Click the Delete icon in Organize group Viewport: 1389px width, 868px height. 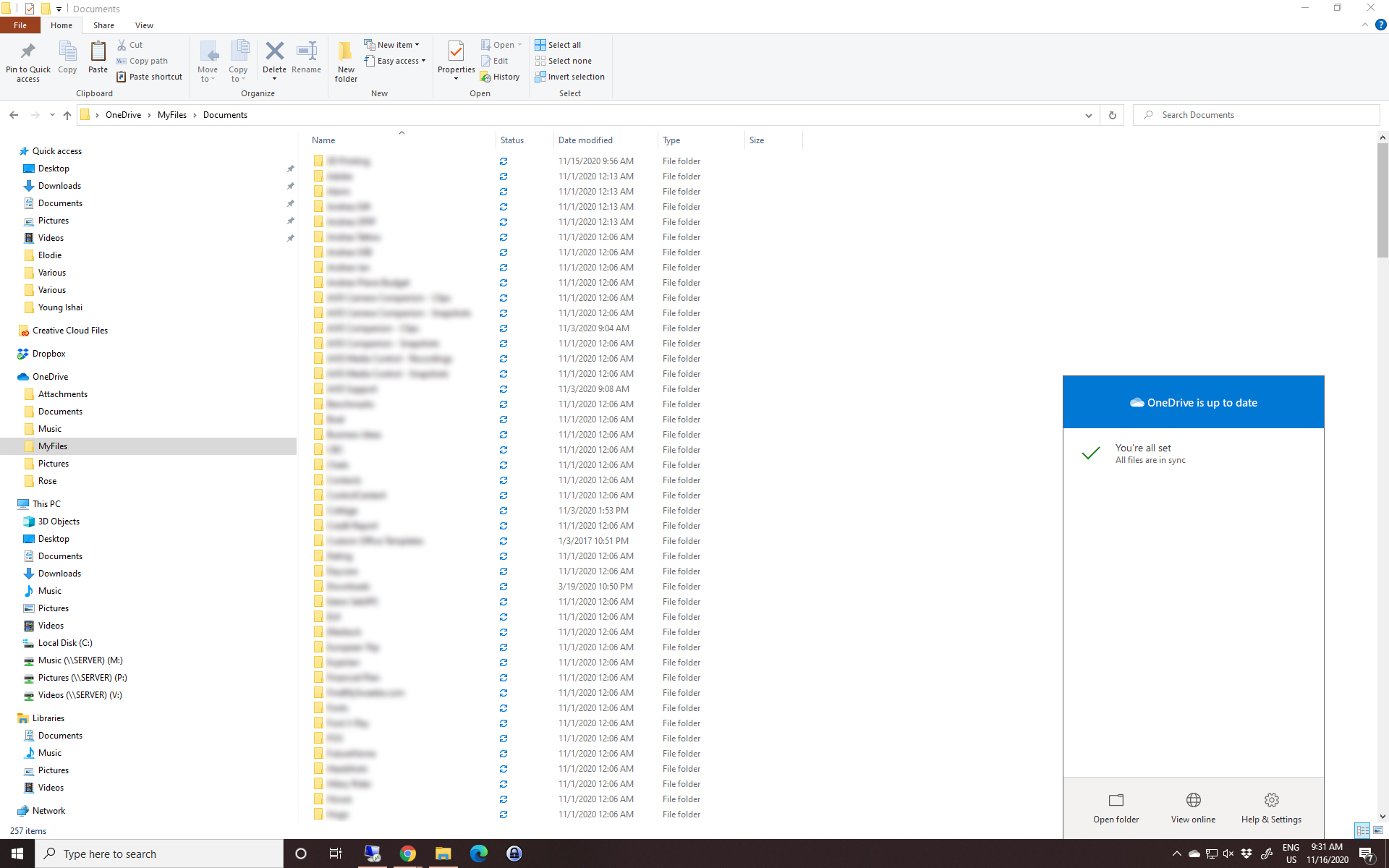(274, 53)
